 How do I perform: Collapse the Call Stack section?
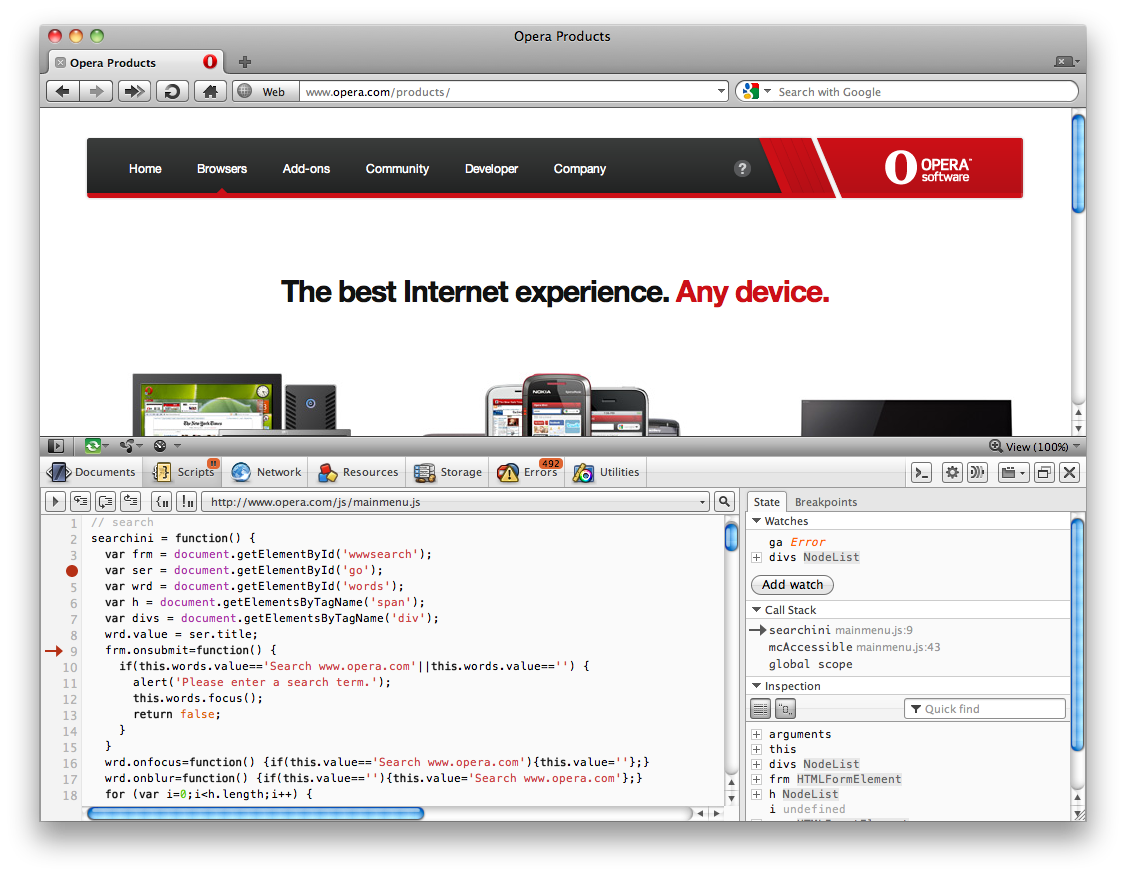pyautogui.click(x=756, y=610)
